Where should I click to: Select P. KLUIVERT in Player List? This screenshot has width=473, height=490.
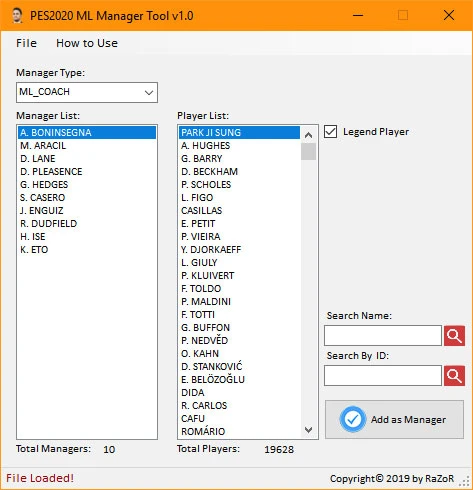coord(240,275)
